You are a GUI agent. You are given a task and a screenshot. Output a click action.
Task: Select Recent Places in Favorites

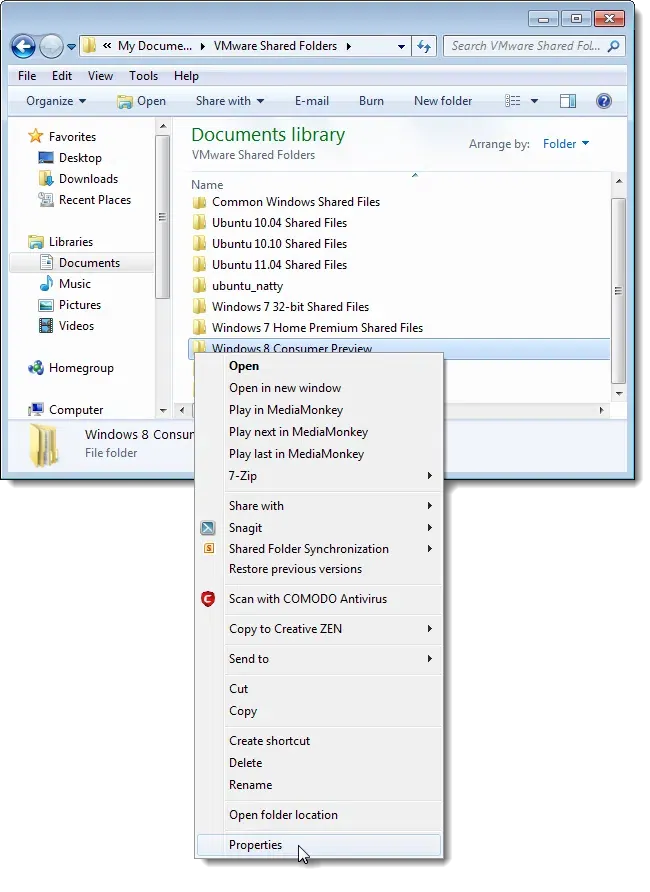pos(94,200)
